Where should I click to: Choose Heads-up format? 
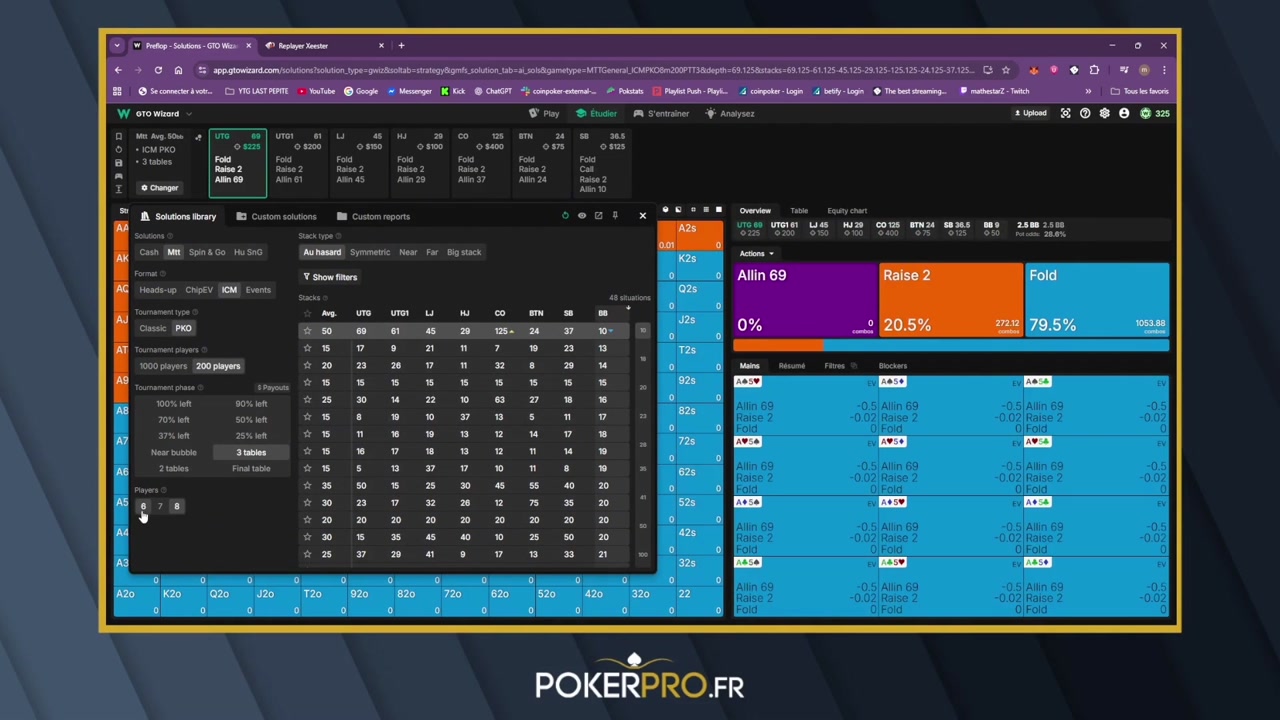pos(158,290)
